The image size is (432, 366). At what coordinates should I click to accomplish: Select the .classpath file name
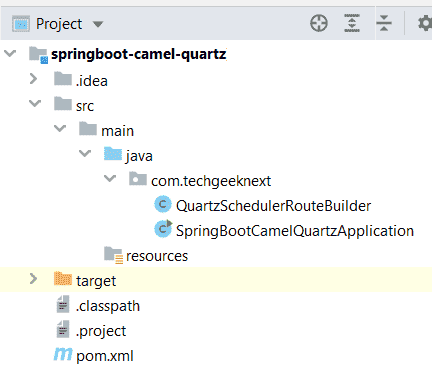(x=108, y=306)
